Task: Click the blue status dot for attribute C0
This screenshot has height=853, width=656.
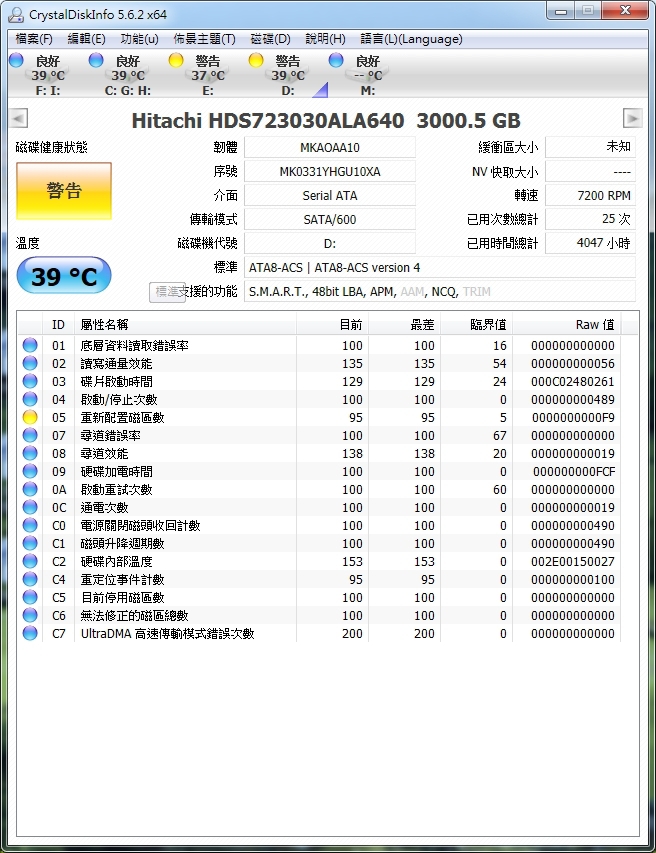Action: pyautogui.click(x=30, y=524)
